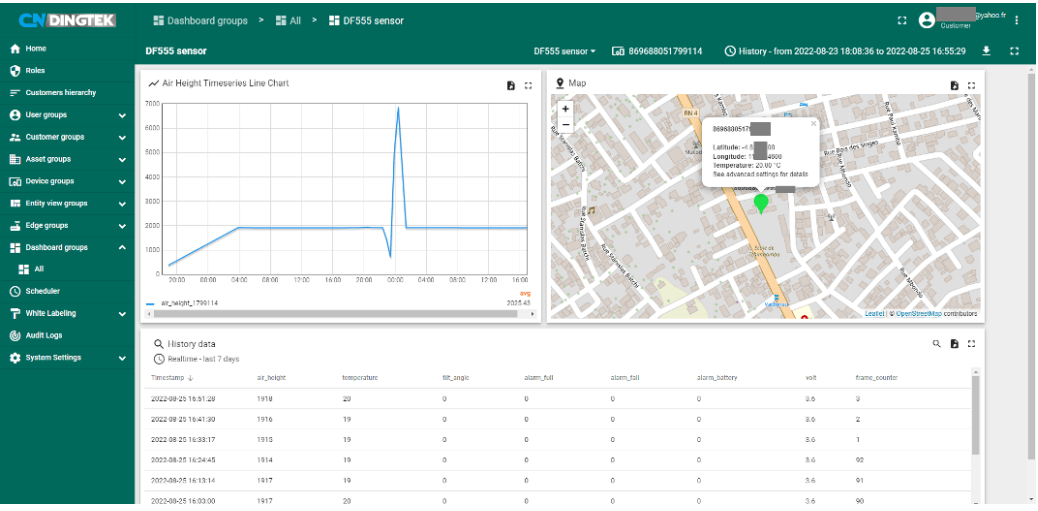
Task: Open search in the History data table
Action: (937, 344)
